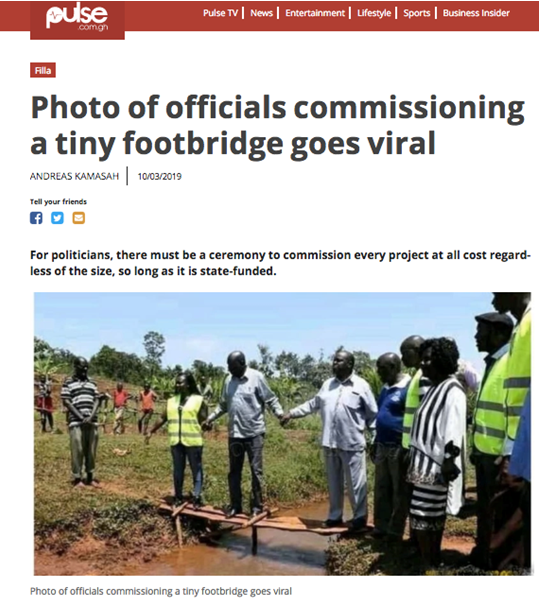
Task: Click the 10/03/2019 publication date
Action: (159, 177)
